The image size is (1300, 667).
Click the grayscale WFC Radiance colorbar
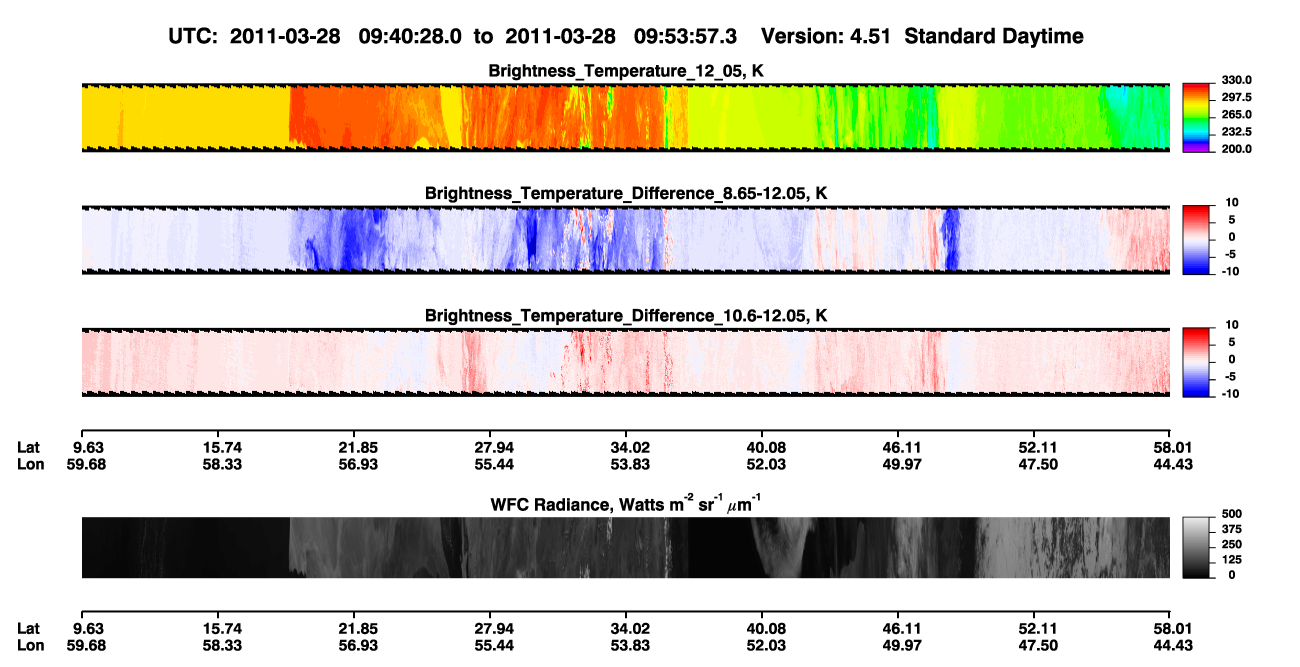(1197, 546)
